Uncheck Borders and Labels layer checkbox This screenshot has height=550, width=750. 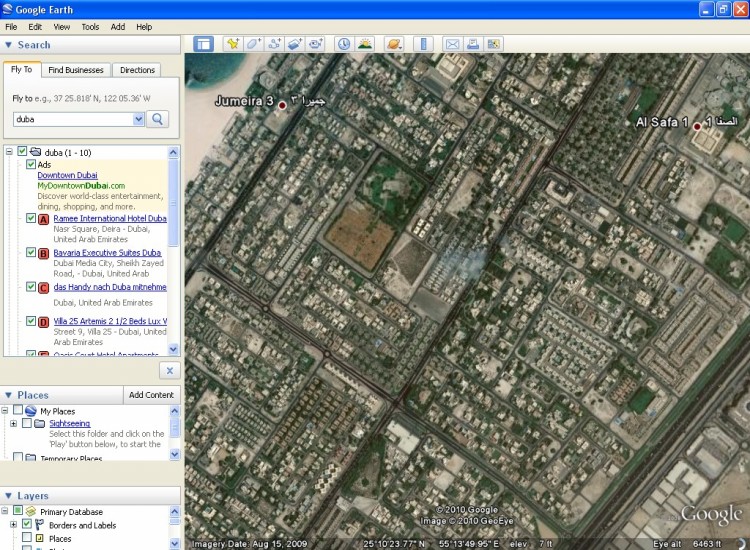pos(27,524)
